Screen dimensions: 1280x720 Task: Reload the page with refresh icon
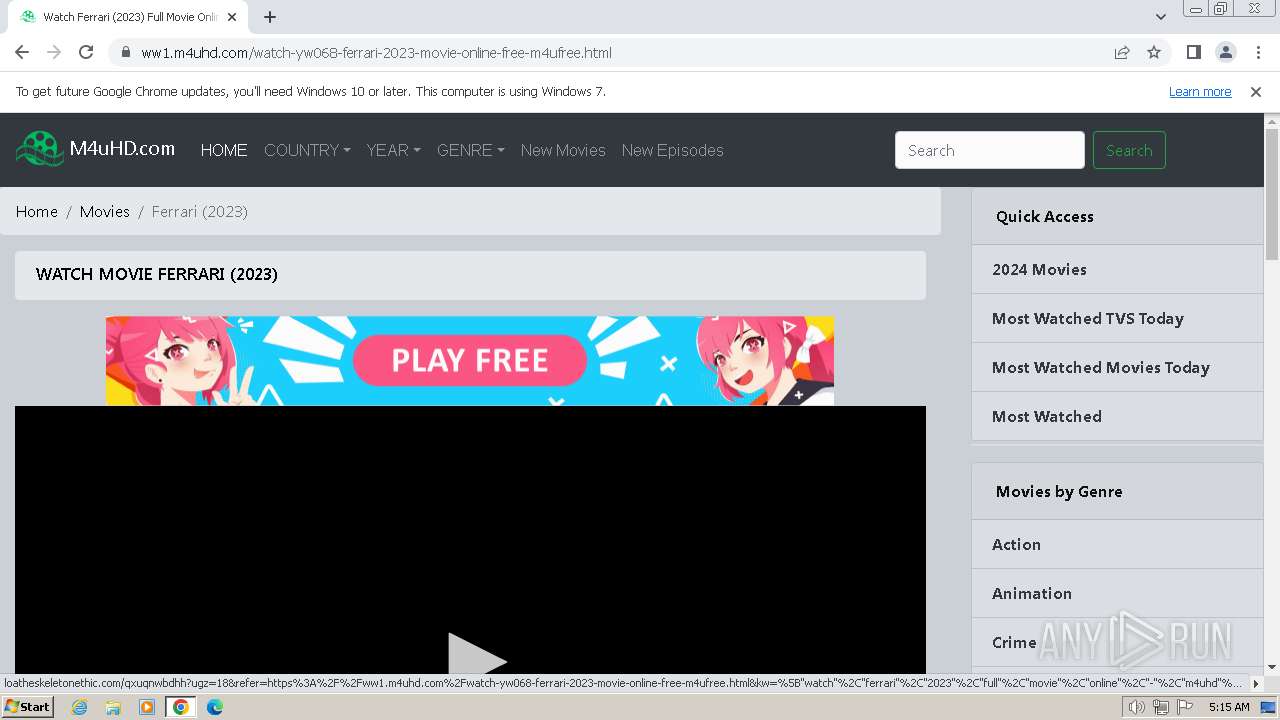pos(86,52)
